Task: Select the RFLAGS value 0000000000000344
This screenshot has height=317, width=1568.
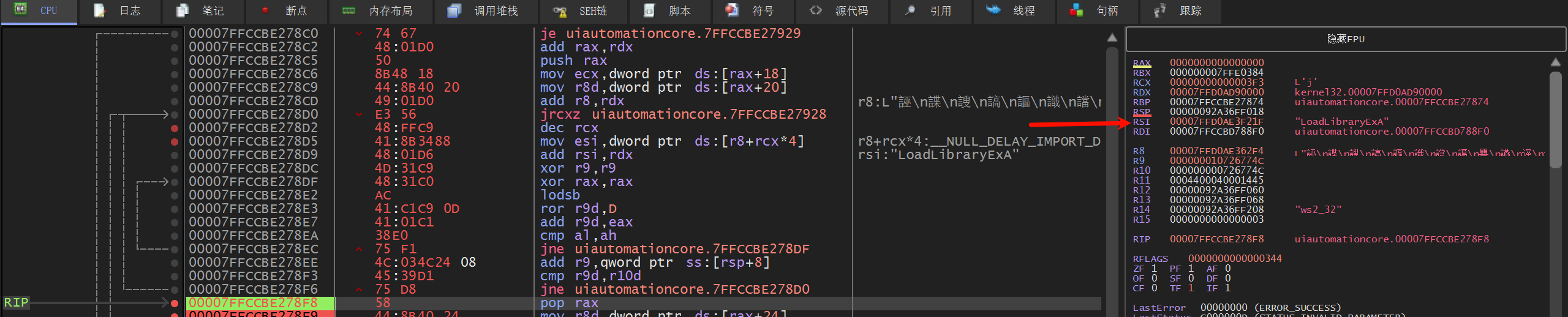Action: [1235, 258]
